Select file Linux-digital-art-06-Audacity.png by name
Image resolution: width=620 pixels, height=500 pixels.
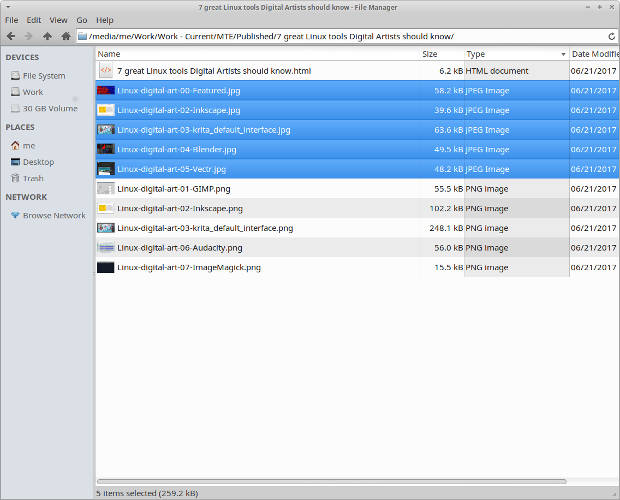180,248
